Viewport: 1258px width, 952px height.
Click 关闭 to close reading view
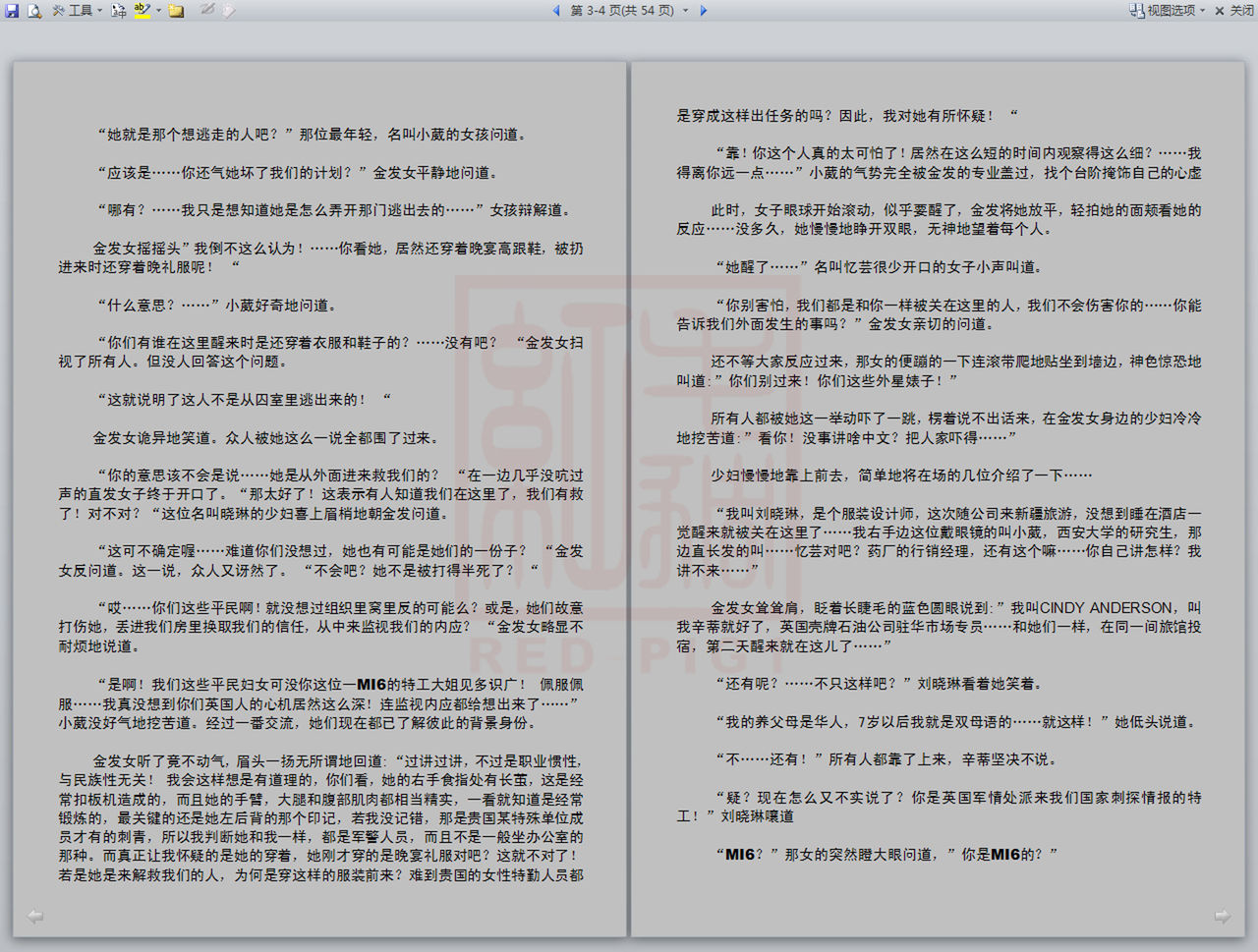[1234, 11]
